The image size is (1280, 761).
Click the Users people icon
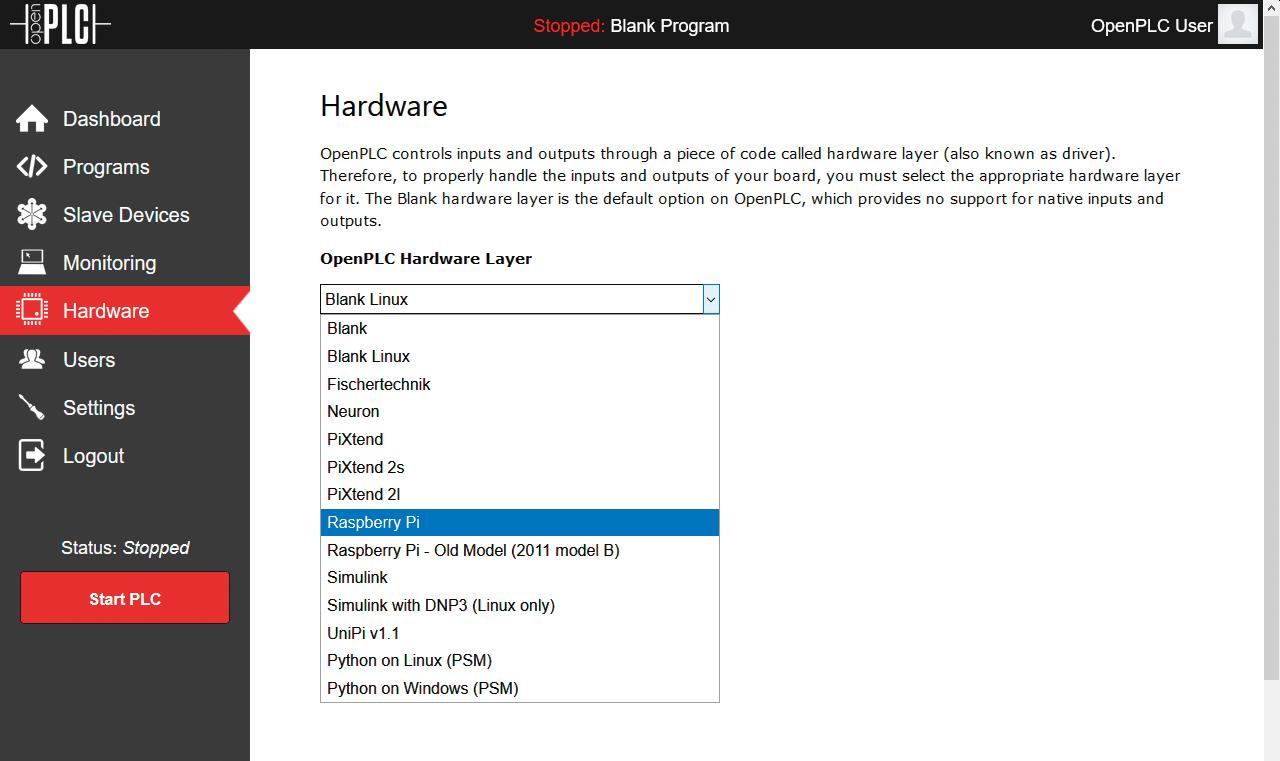tap(32, 359)
